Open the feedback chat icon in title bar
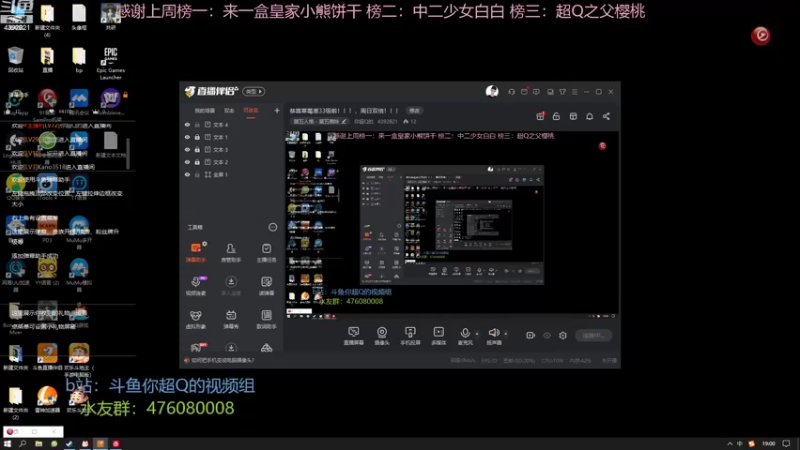 click(x=536, y=92)
